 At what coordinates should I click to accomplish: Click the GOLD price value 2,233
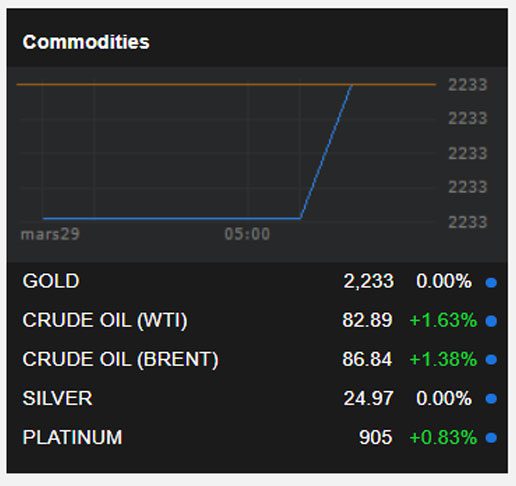368,282
